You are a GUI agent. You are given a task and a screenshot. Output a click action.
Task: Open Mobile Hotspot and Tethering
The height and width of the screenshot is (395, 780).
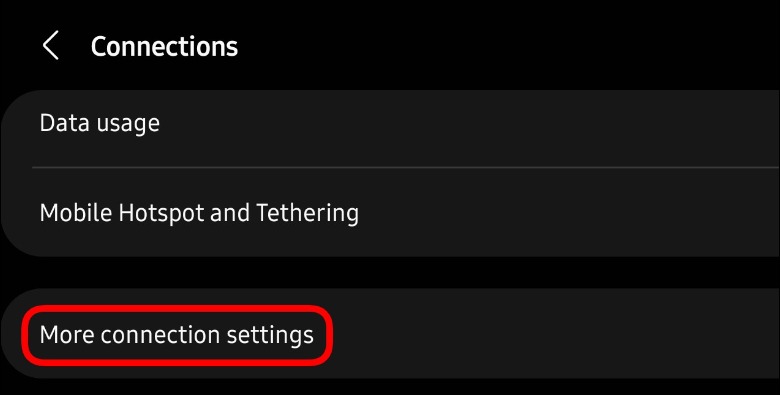[390, 213]
